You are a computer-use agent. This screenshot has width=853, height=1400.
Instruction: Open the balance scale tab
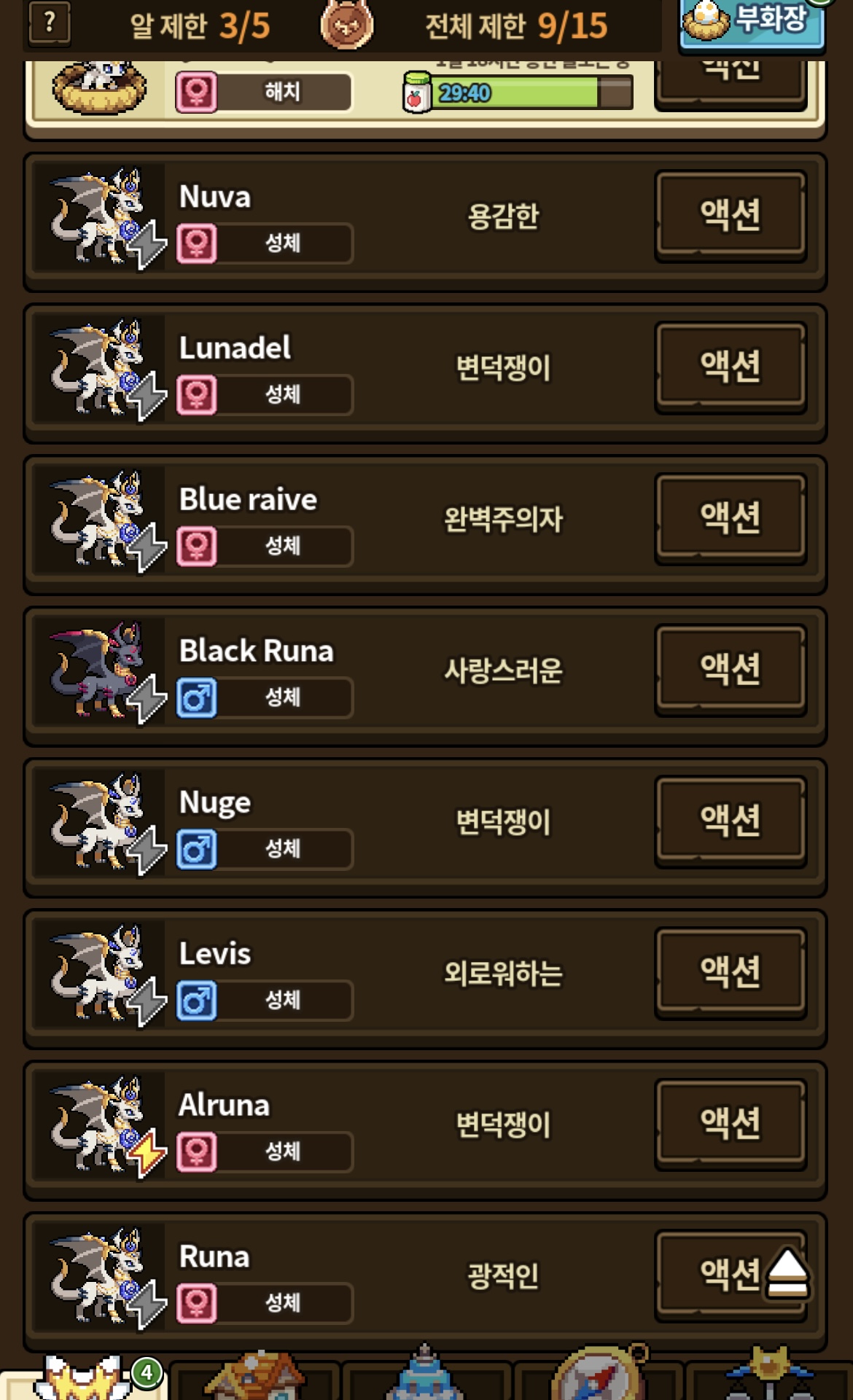770,1374
